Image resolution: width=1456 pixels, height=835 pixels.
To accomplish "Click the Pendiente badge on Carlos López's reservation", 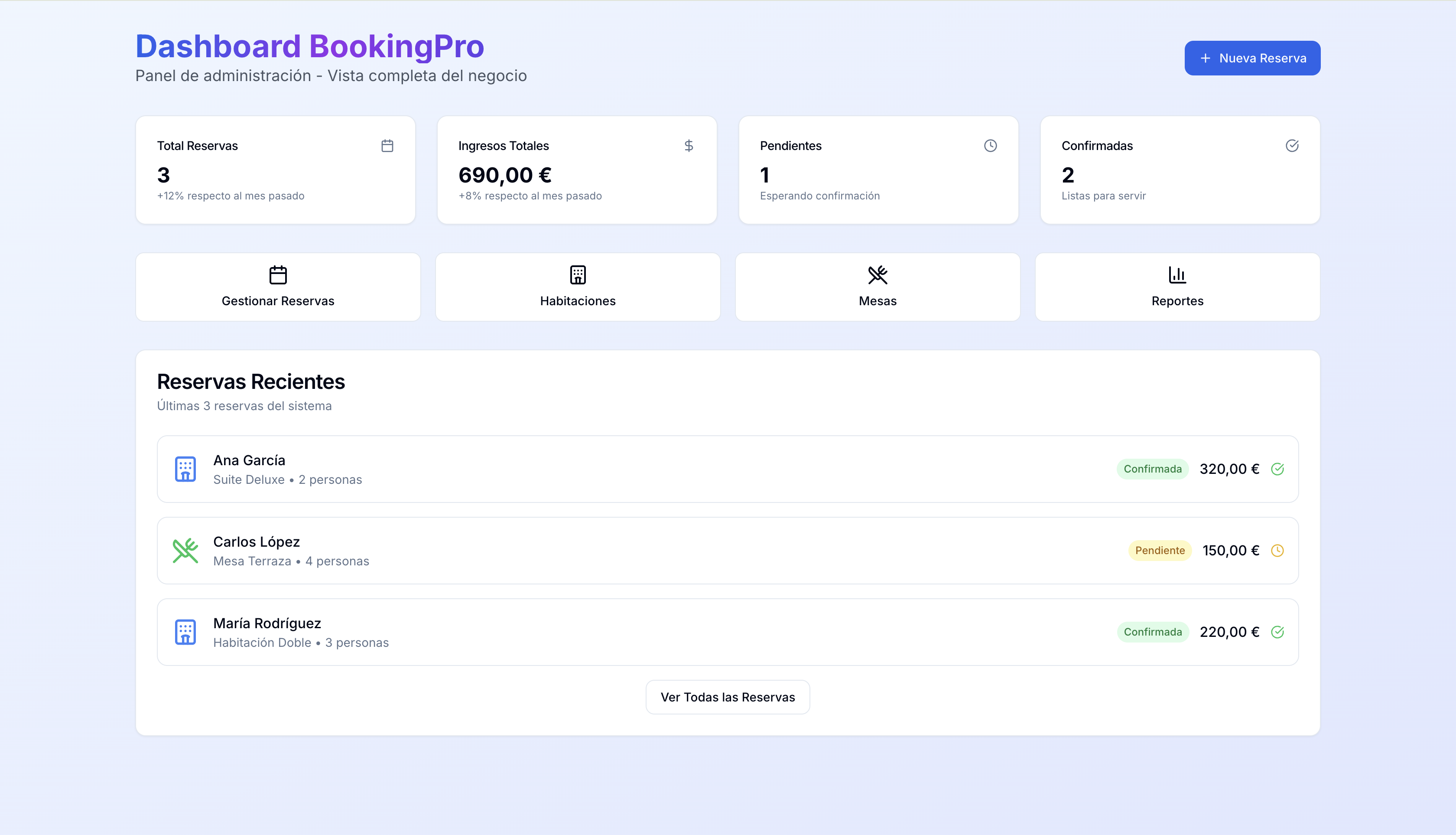I will tap(1160, 550).
